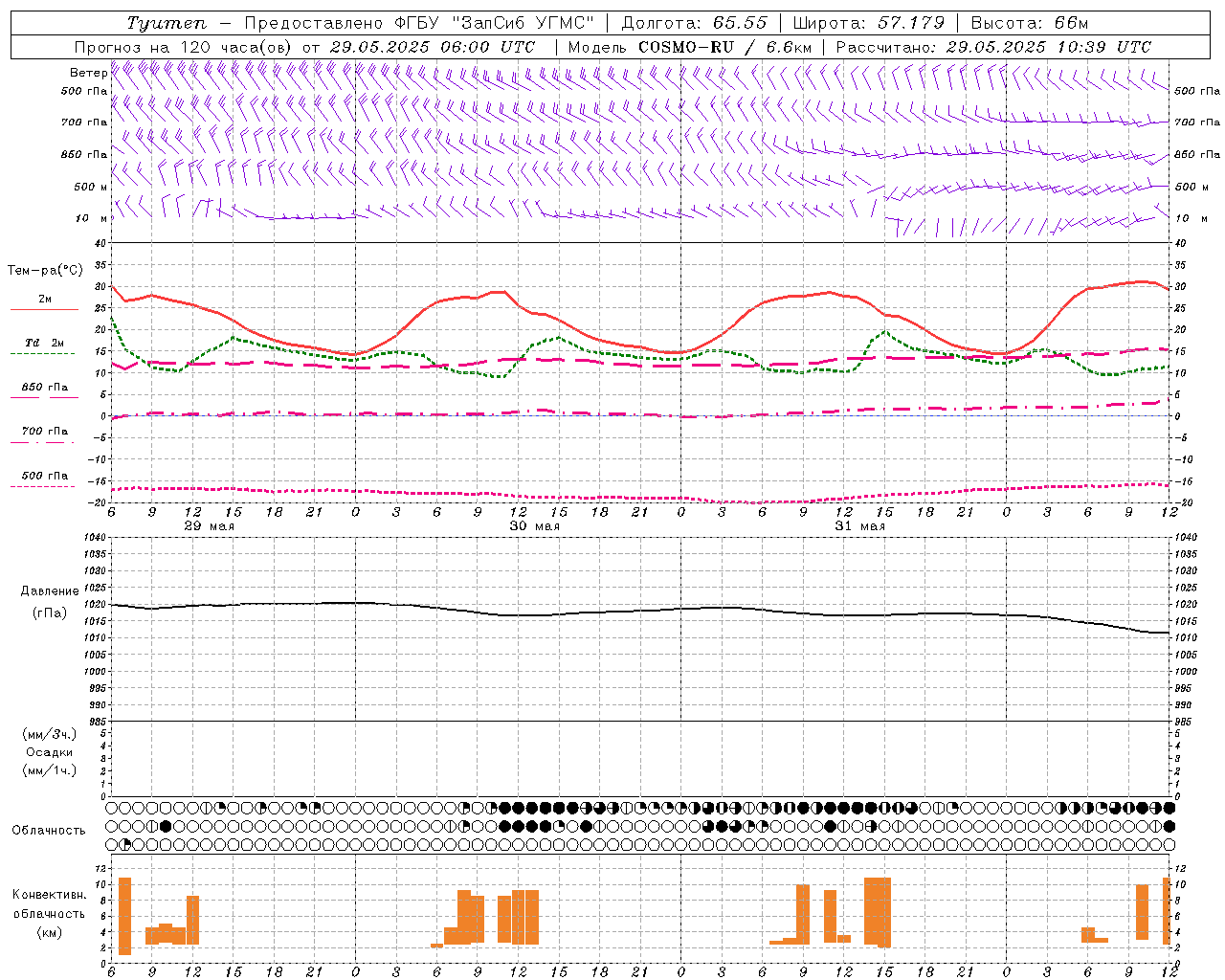Click the "Модель COSMO-RU / 6.6км" text
The image size is (1225, 980).
(689, 47)
